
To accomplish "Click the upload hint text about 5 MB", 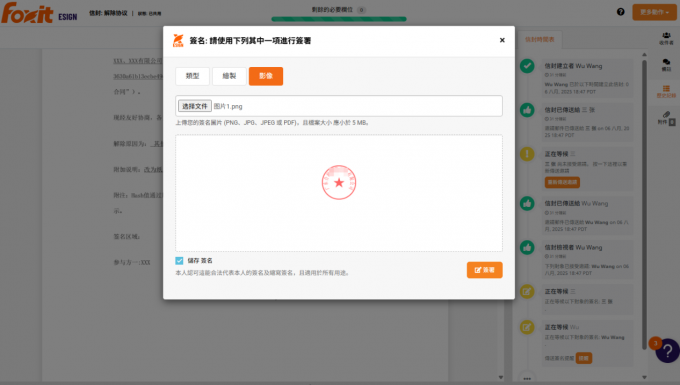I will coord(272,123).
